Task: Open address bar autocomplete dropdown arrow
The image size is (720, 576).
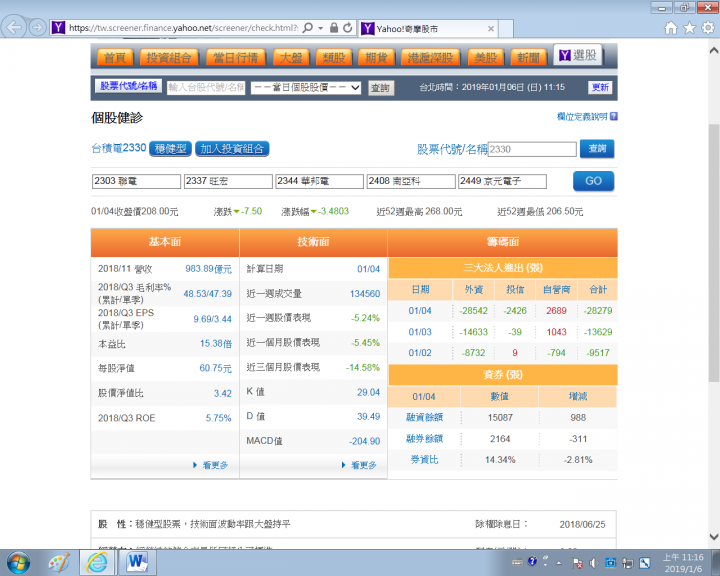Action: pyautogui.click(x=321, y=28)
